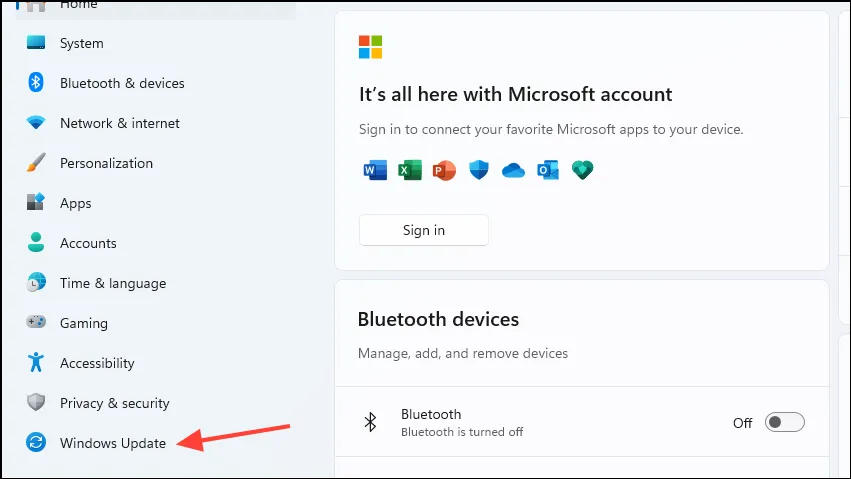Click the Accessibility figure icon
Screen dimensions: 851x479
coord(36,362)
